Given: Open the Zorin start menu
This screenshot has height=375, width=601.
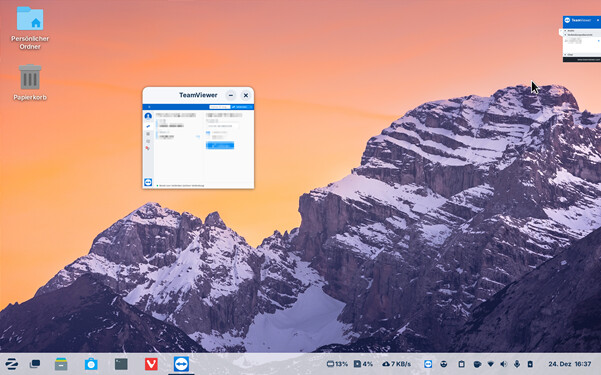Looking at the screenshot, I should click(x=11, y=363).
